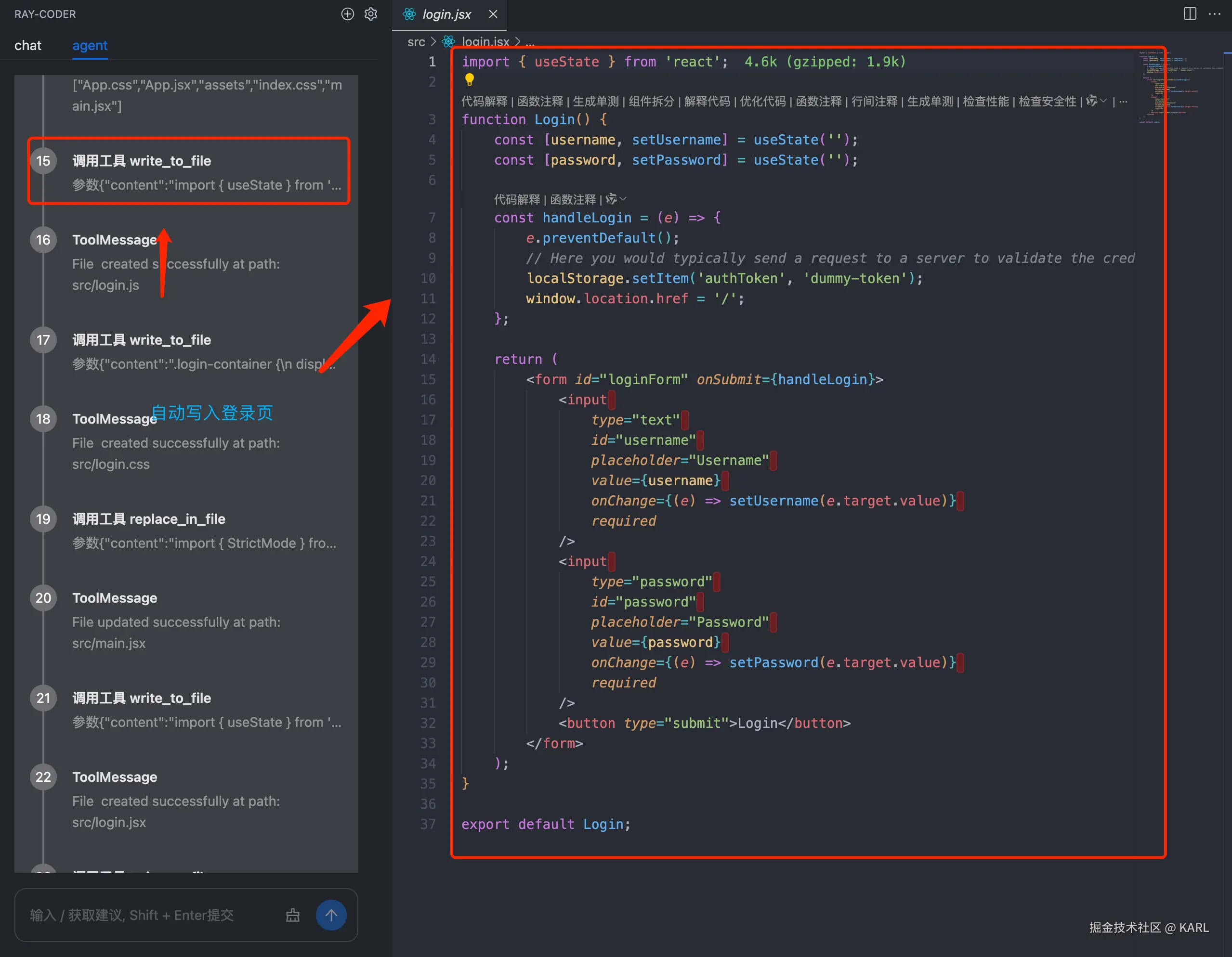Click 检查安全性 code lens link

[x=1047, y=102]
